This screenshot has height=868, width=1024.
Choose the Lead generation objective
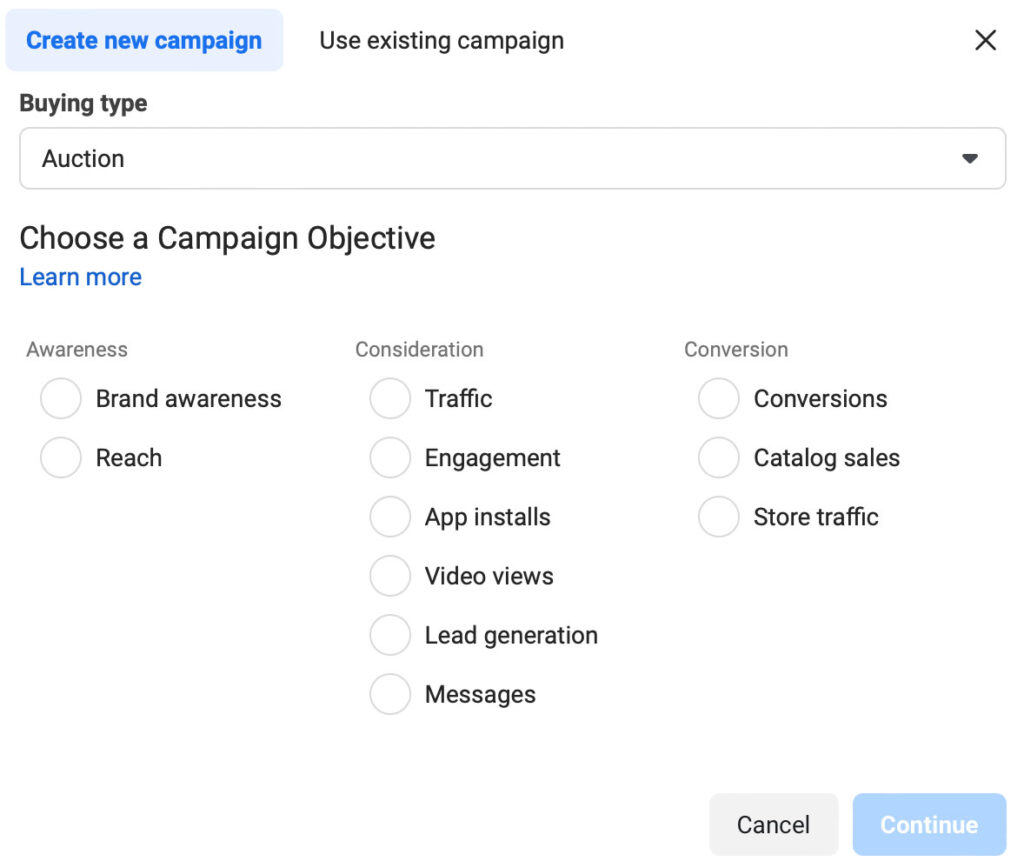pyautogui.click(x=390, y=634)
